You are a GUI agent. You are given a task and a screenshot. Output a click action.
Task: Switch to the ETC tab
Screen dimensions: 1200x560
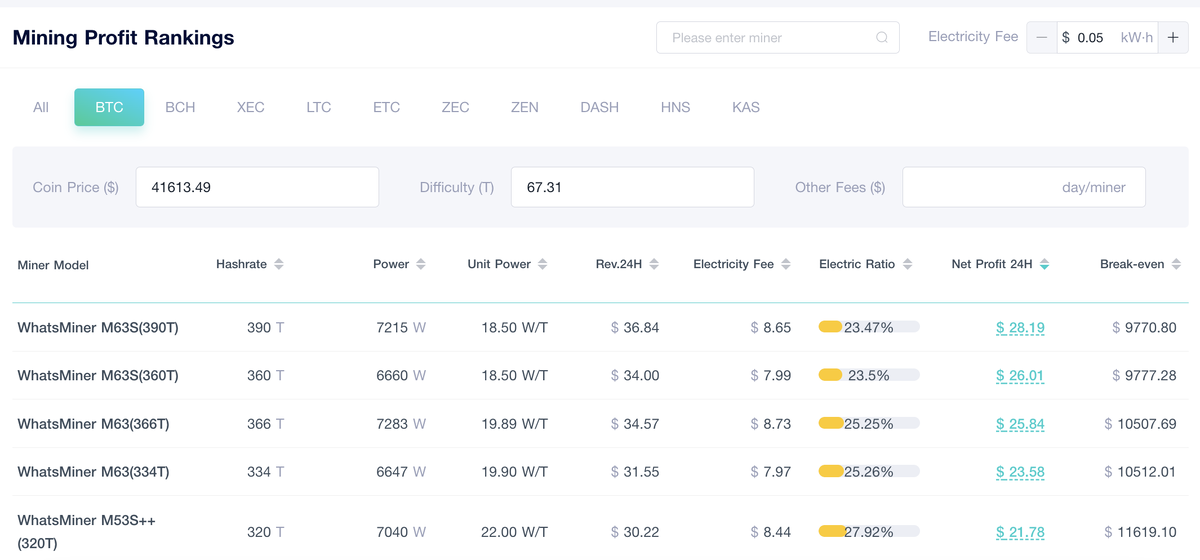[386, 107]
